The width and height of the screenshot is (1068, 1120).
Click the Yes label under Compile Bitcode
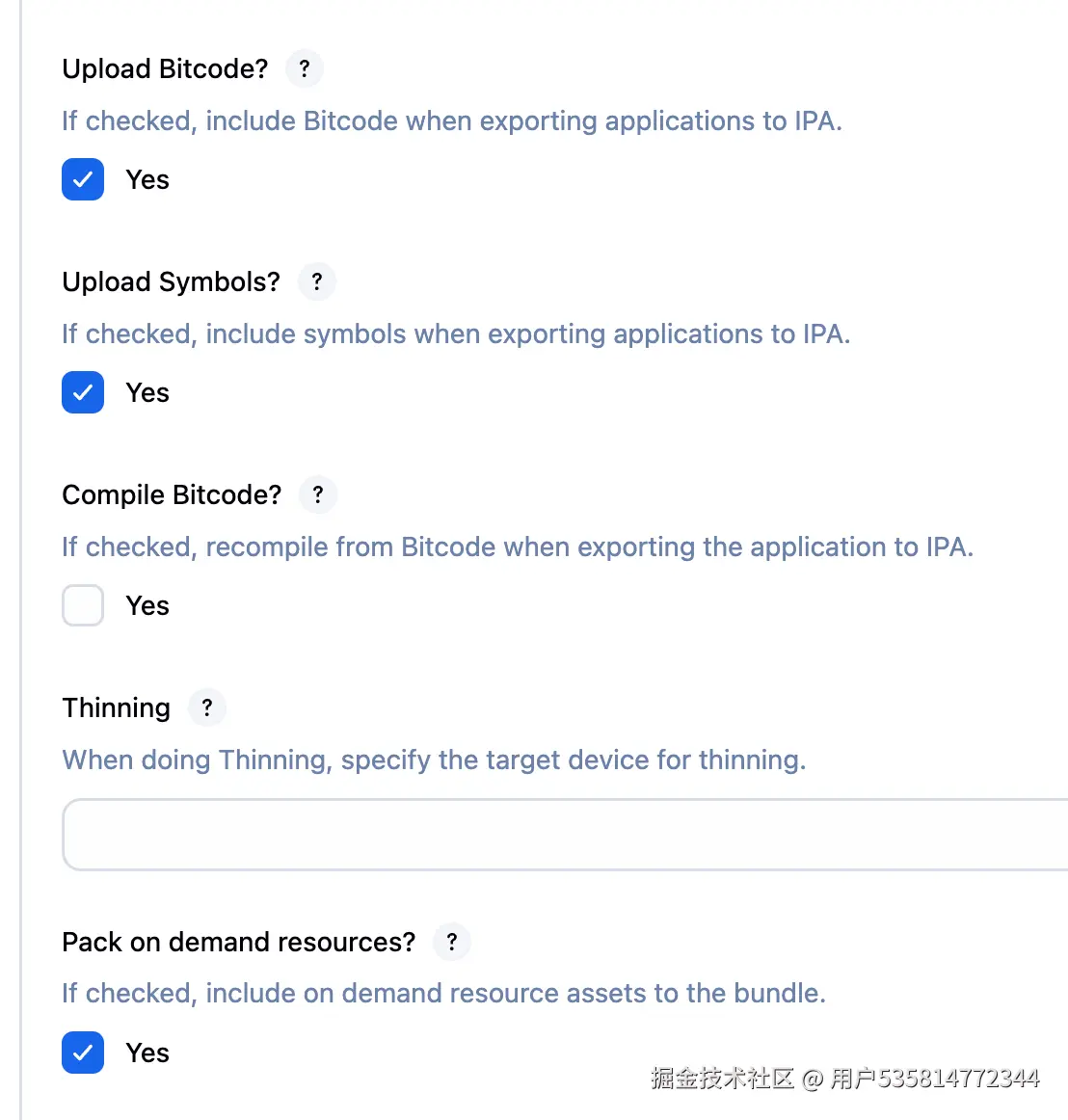tap(147, 606)
